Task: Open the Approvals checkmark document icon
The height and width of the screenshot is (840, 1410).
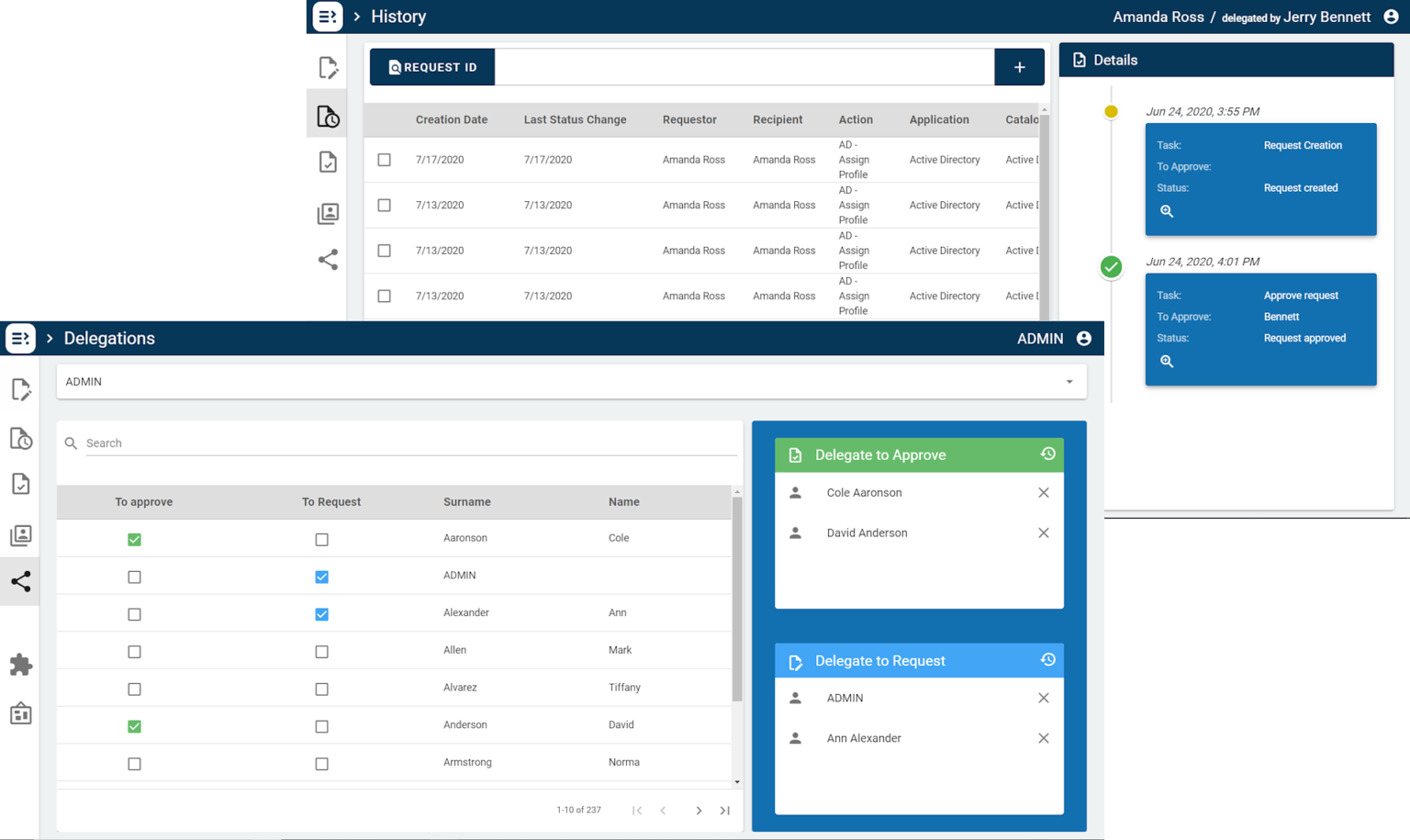Action: pos(20,484)
